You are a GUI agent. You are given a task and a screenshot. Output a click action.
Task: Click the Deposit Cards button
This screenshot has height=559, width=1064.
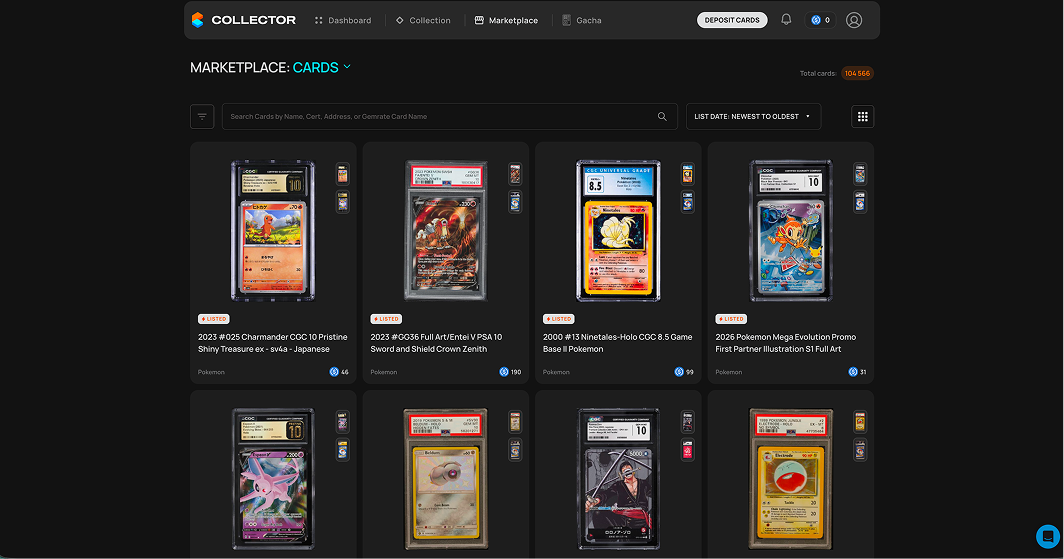[732, 20]
